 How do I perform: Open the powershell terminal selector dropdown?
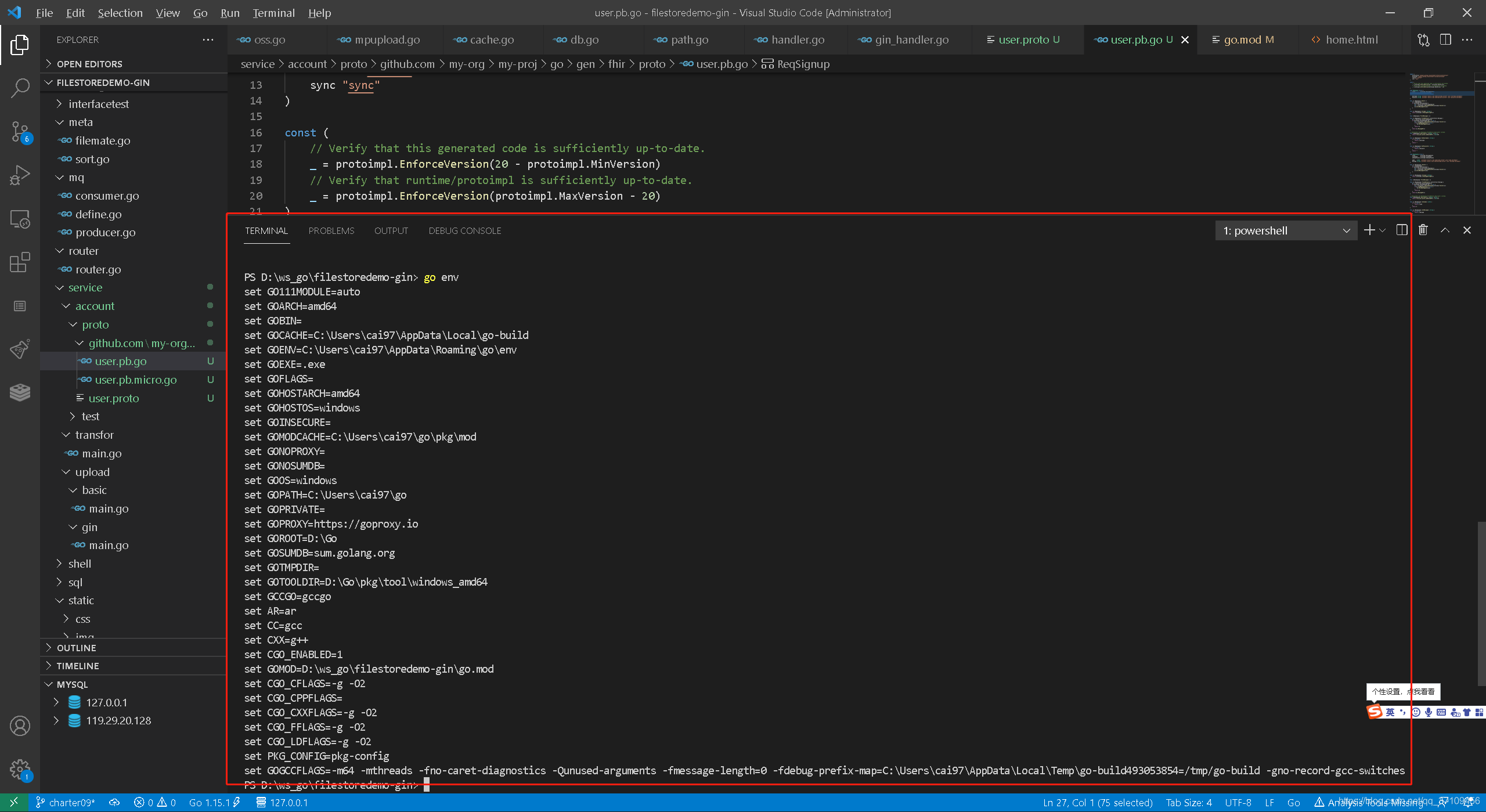click(1286, 230)
